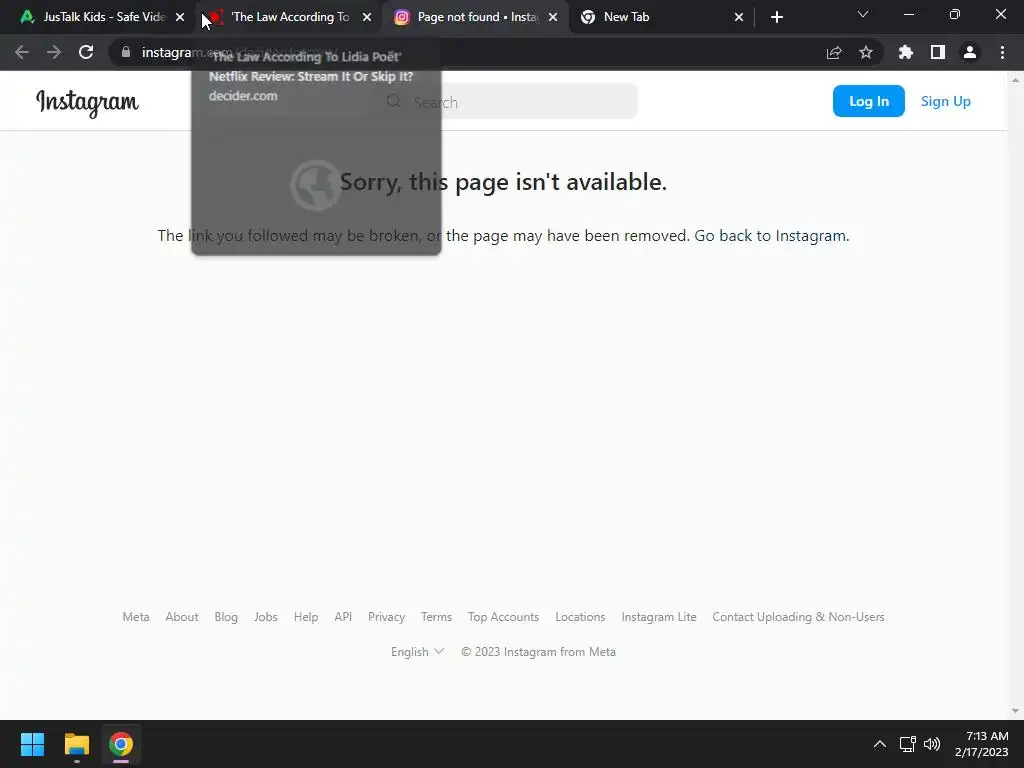This screenshot has width=1024, height=768.
Task: Close the New Tab tab
Action: tap(739, 17)
